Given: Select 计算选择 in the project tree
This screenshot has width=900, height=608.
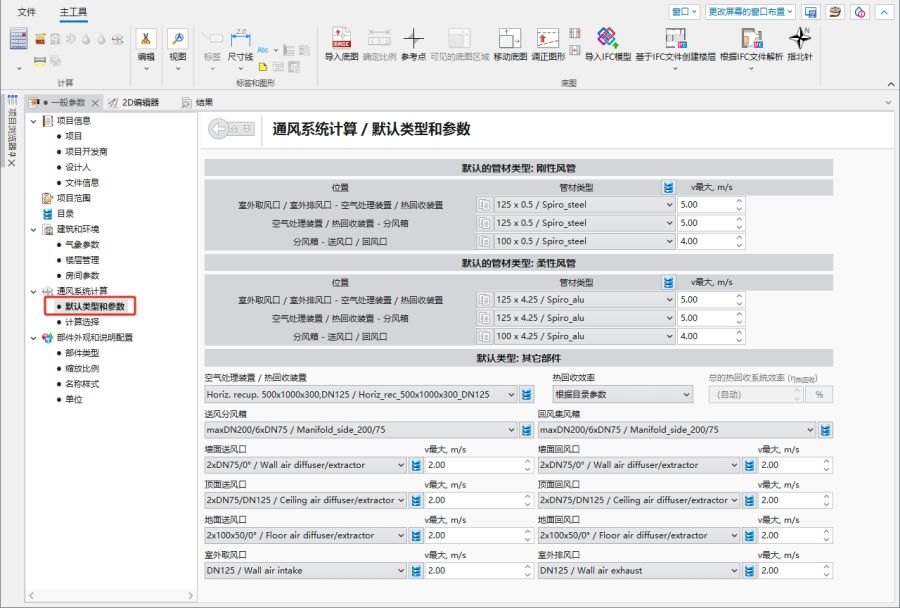Looking at the screenshot, I should pyautogui.click(x=82, y=322).
